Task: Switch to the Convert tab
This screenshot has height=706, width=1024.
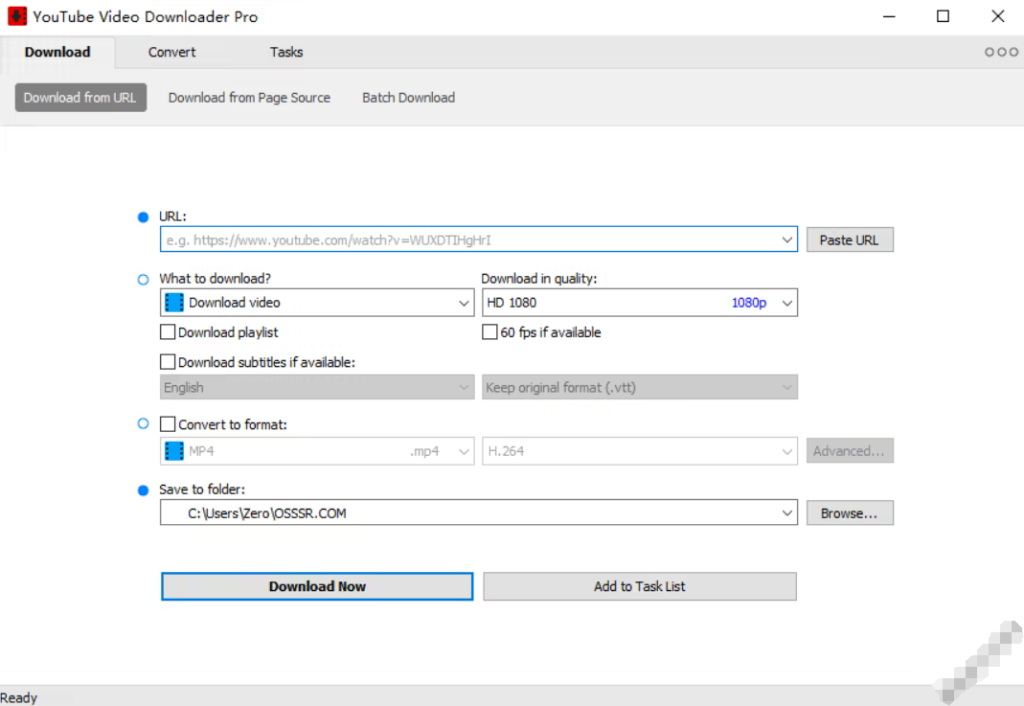Action: [x=172, y=52]
